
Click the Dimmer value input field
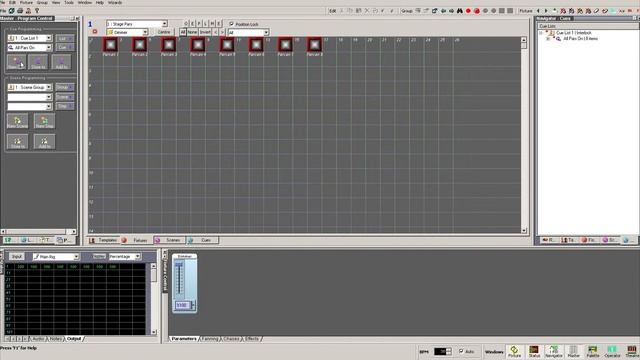(182, 305)
